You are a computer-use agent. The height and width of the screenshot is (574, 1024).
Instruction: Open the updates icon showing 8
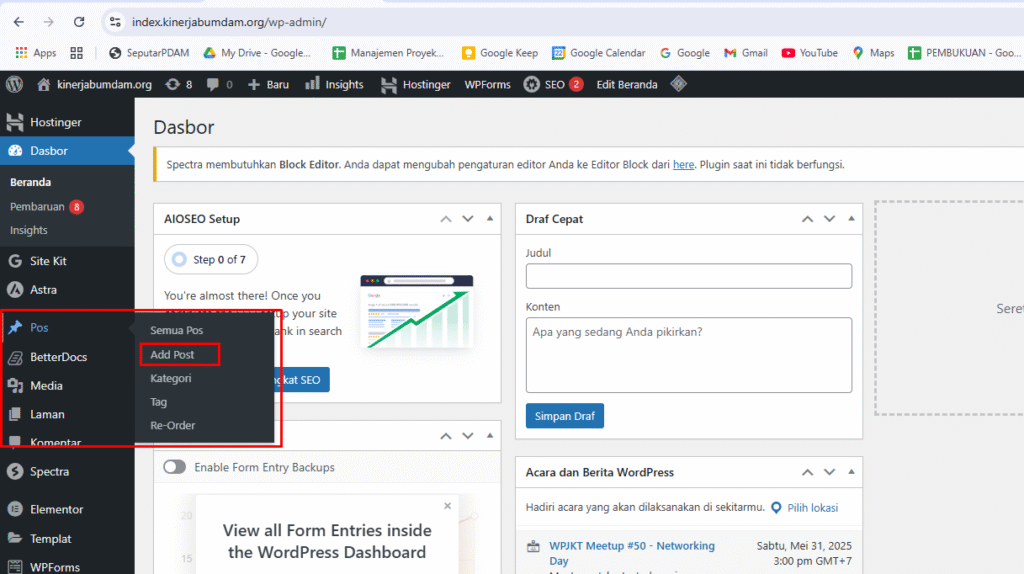[178, 85]
